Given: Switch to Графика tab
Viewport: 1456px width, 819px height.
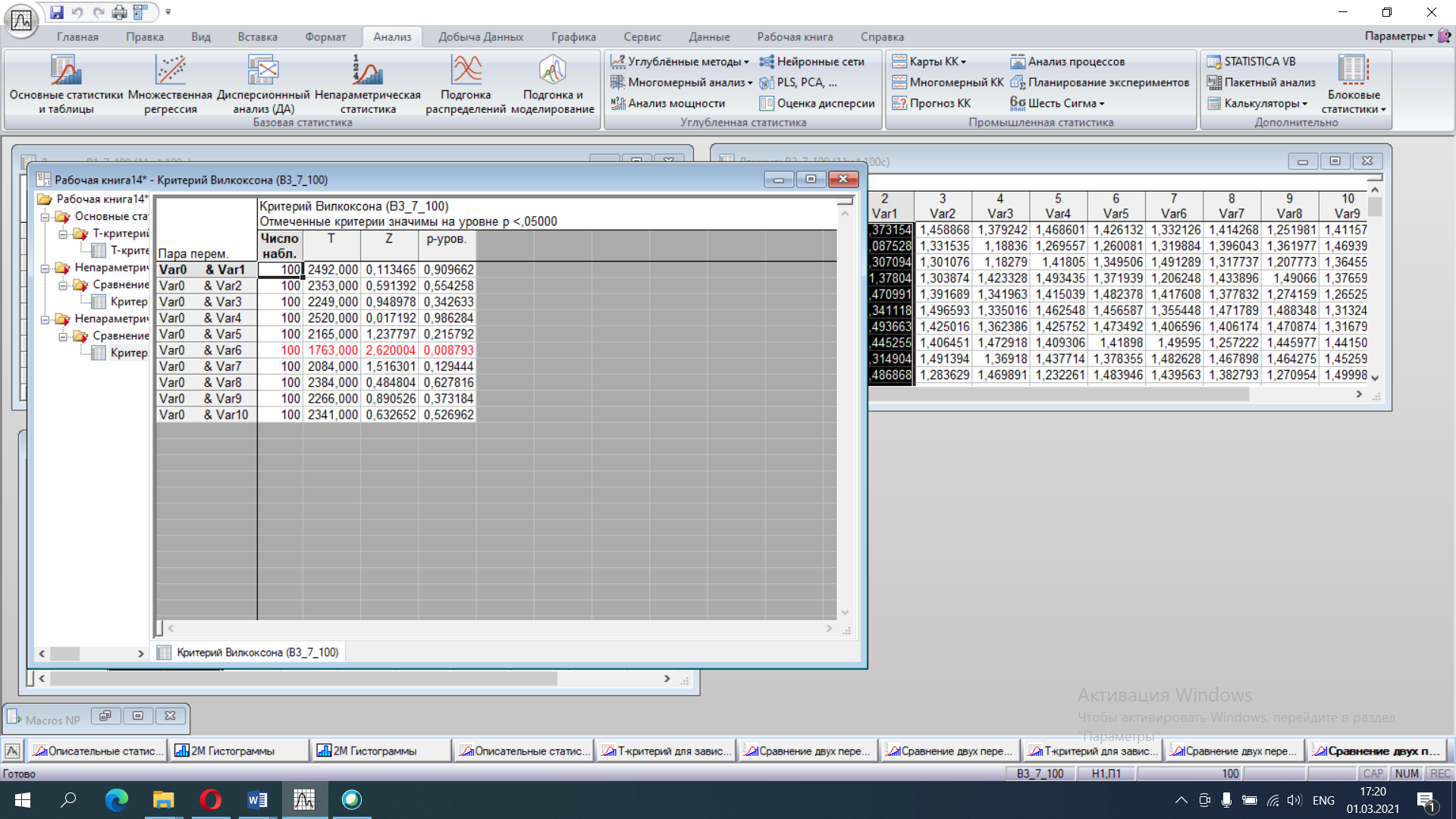Looking at the screenshot, I should click(573, 36).
